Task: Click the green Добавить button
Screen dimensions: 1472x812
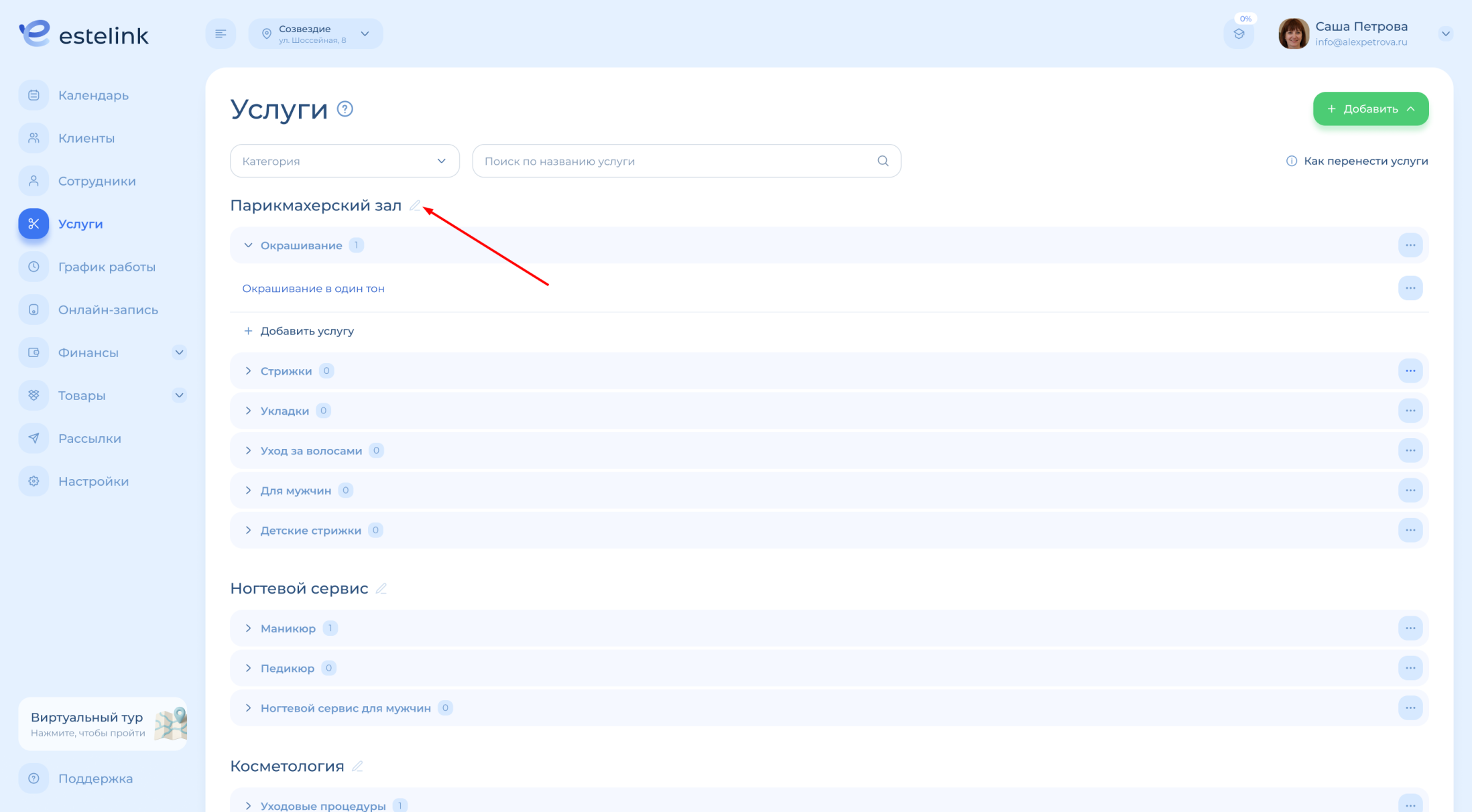Action: 1371,109
